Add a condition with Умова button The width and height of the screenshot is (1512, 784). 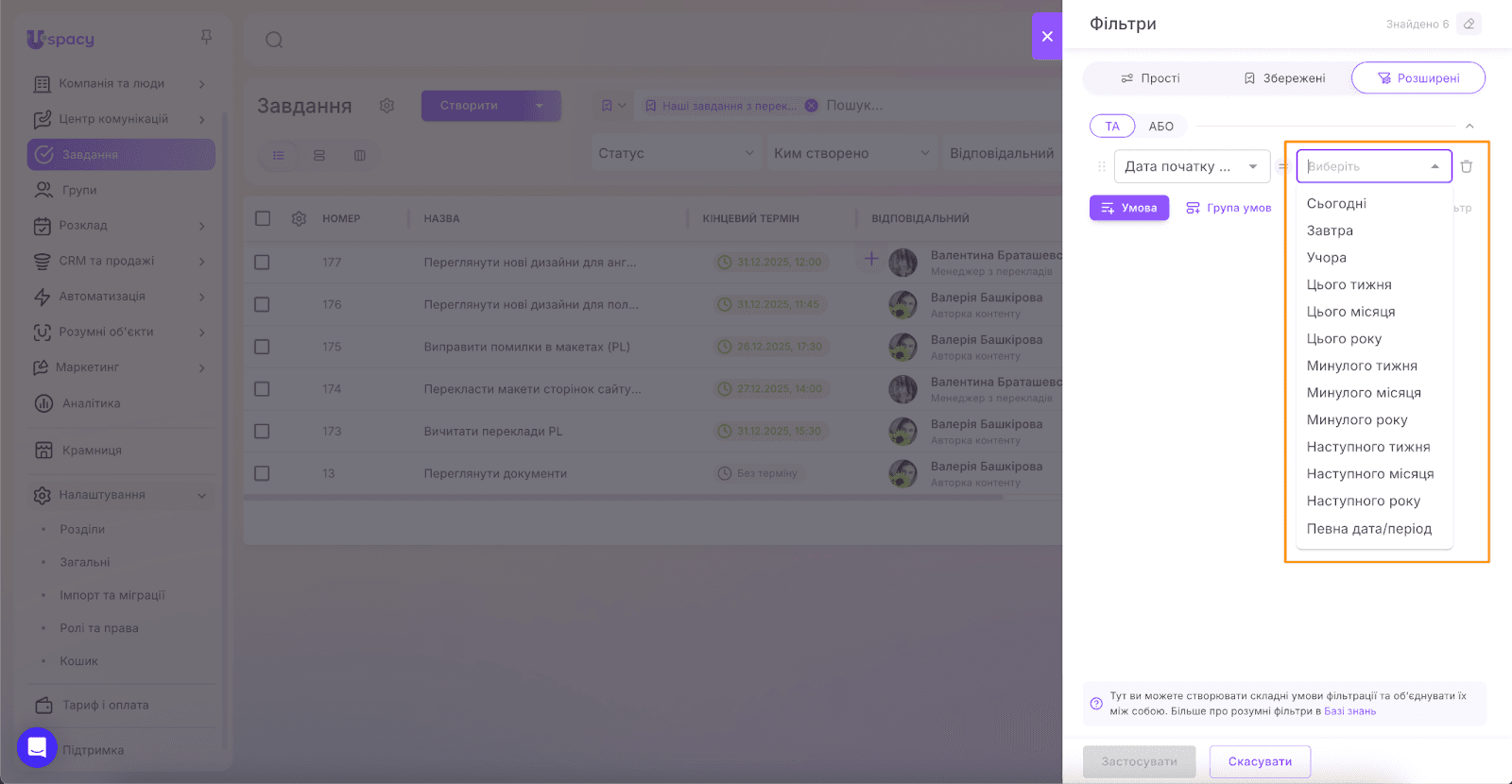point(1129,208)
